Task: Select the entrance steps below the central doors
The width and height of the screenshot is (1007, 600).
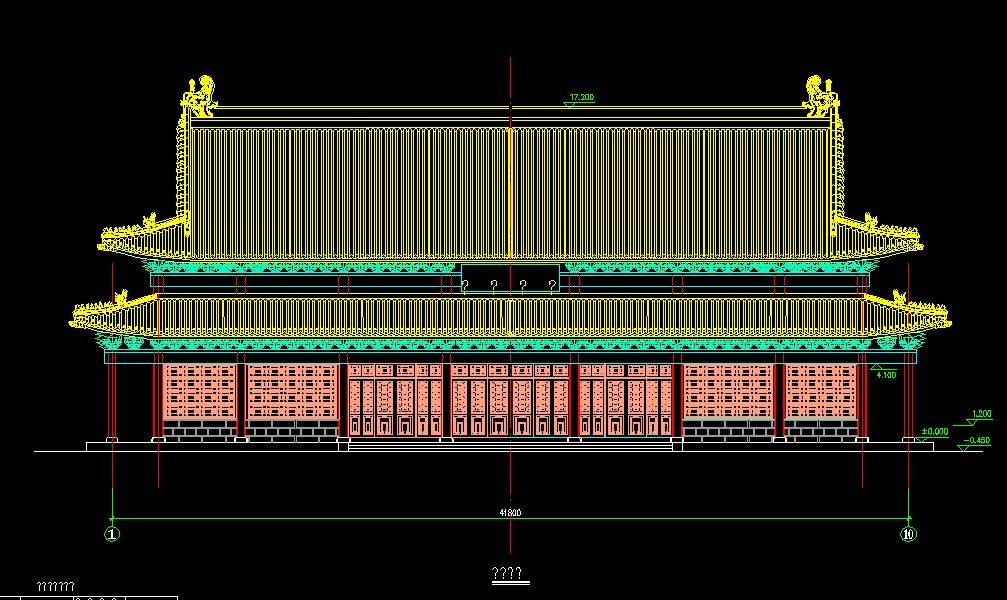Action: (510, 445)
